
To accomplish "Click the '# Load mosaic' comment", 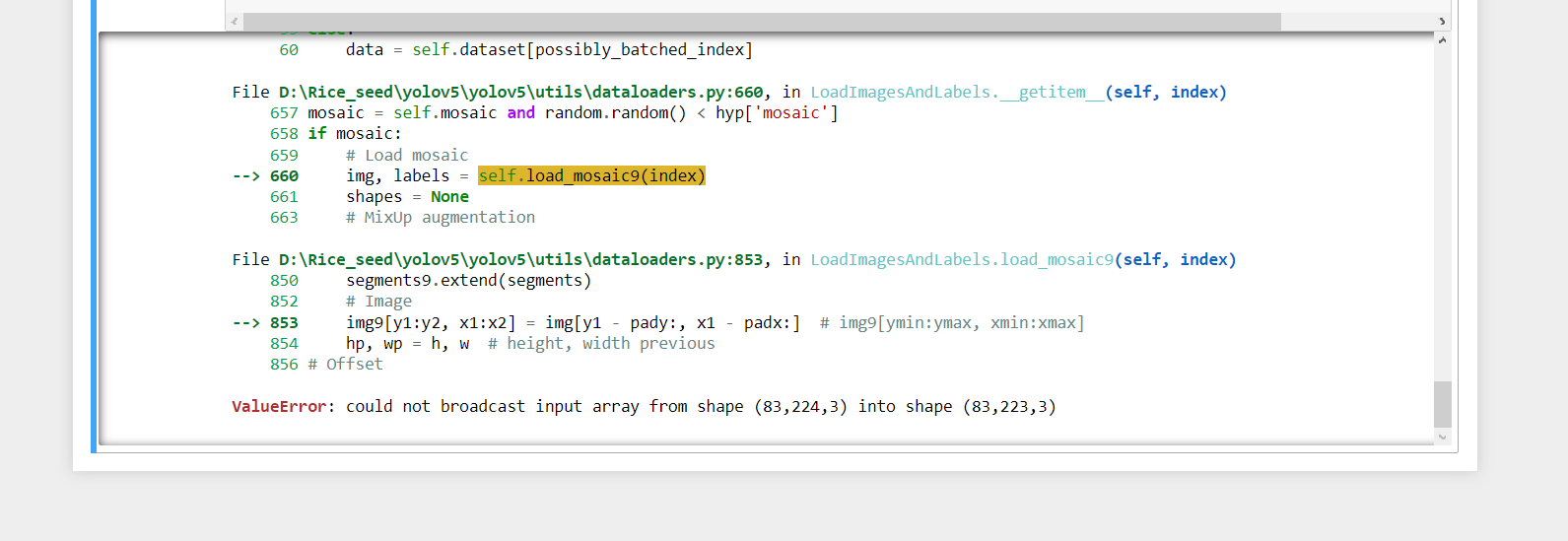I will pos(407,155).
